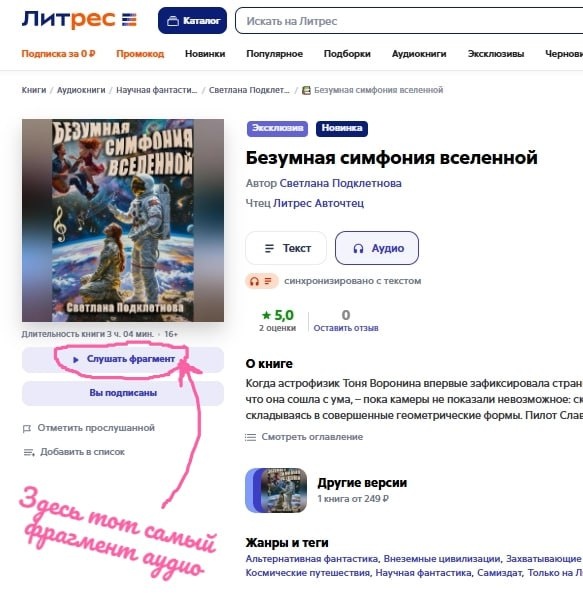Expand Смотреть оглавление
This screenshot has height=608, width=583.
312,437
